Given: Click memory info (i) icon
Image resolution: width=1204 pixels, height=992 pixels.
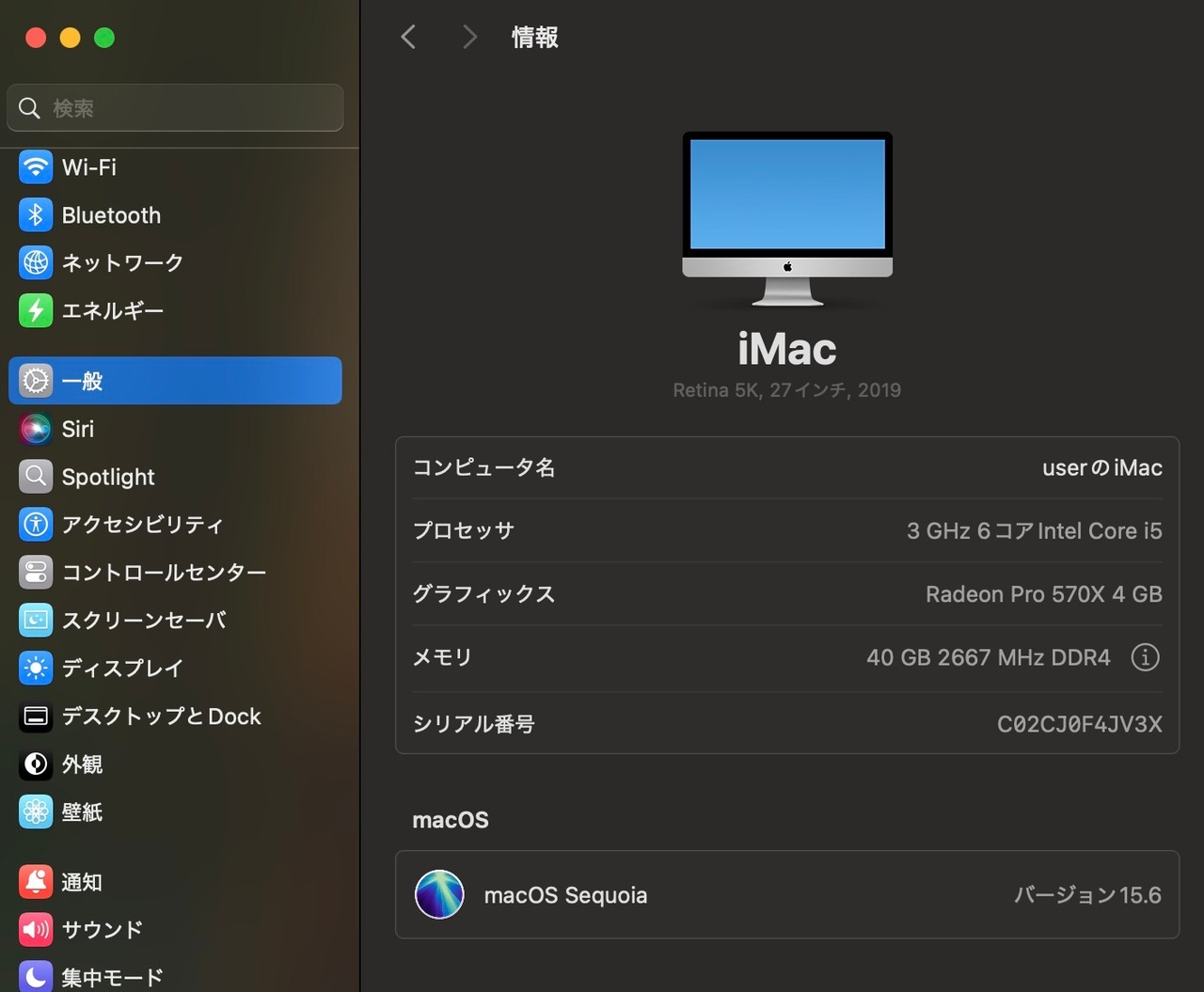Looking at the screenshot, I should pyautogui.click(x=1145, y=657).
